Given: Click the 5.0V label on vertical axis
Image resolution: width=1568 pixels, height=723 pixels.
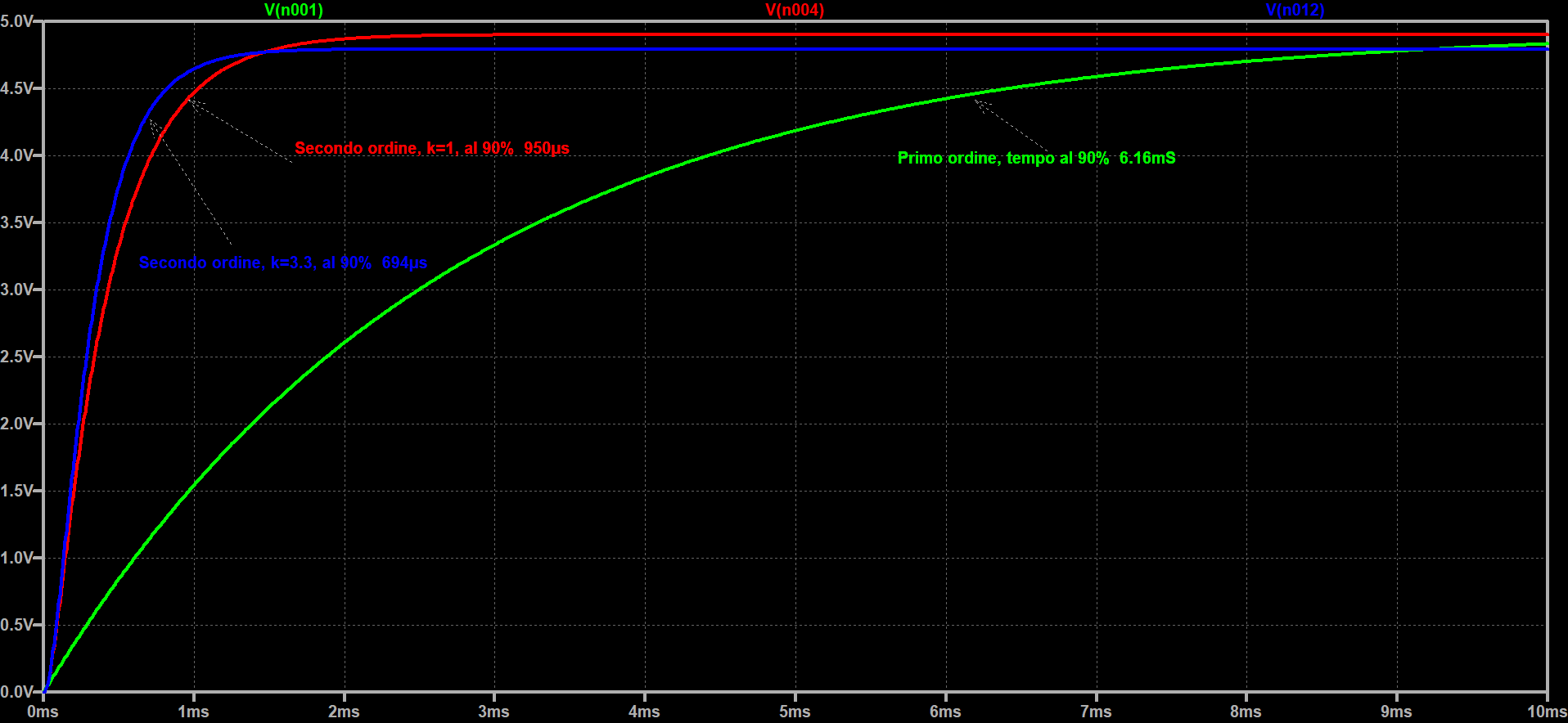Looking at the screenshot, I should pyautogui.click(x=16, y=21).
